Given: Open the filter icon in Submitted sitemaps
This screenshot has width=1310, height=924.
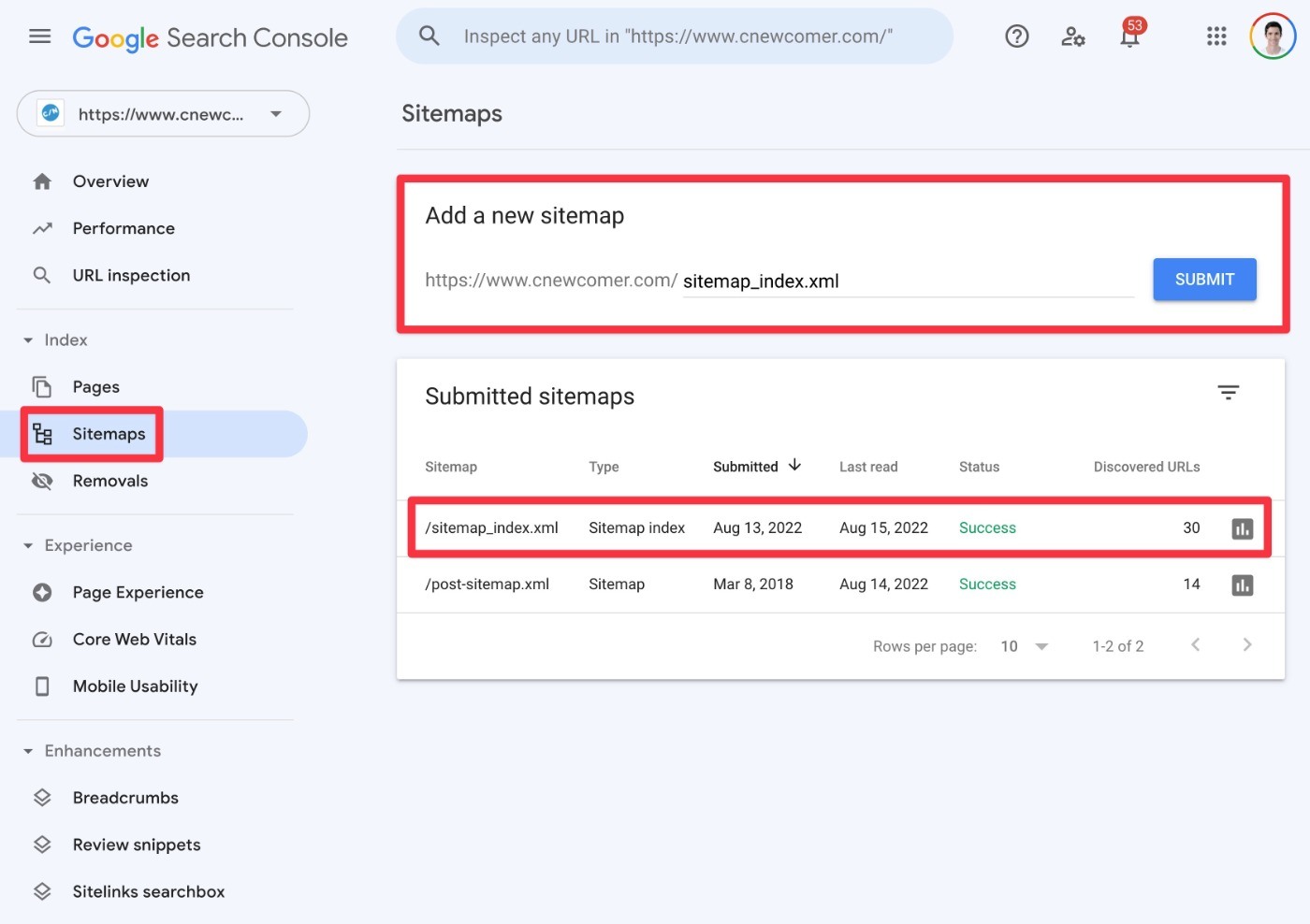Looking at the screenshot, I should coord(1228,393).
